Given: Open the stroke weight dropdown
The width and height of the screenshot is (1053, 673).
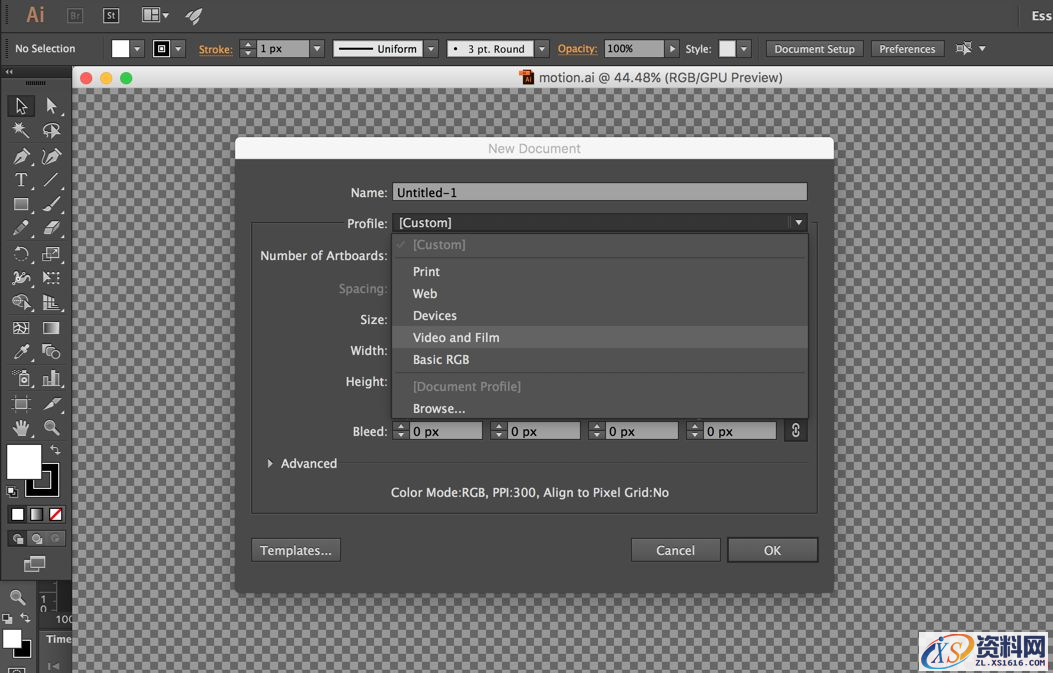Looking at the screenshot, I should pos(317,49).
